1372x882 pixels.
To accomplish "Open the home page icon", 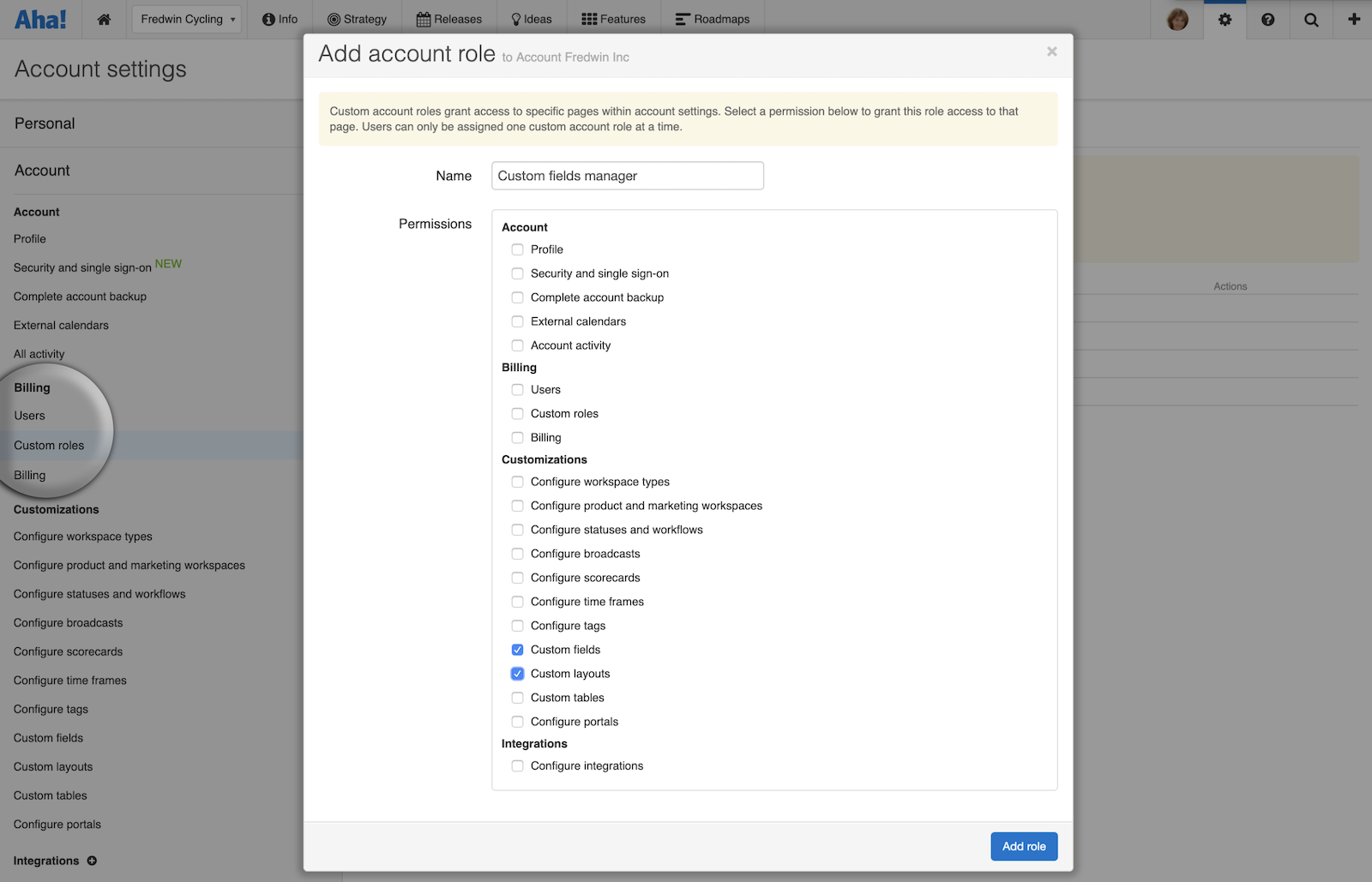I will [104, 18].
